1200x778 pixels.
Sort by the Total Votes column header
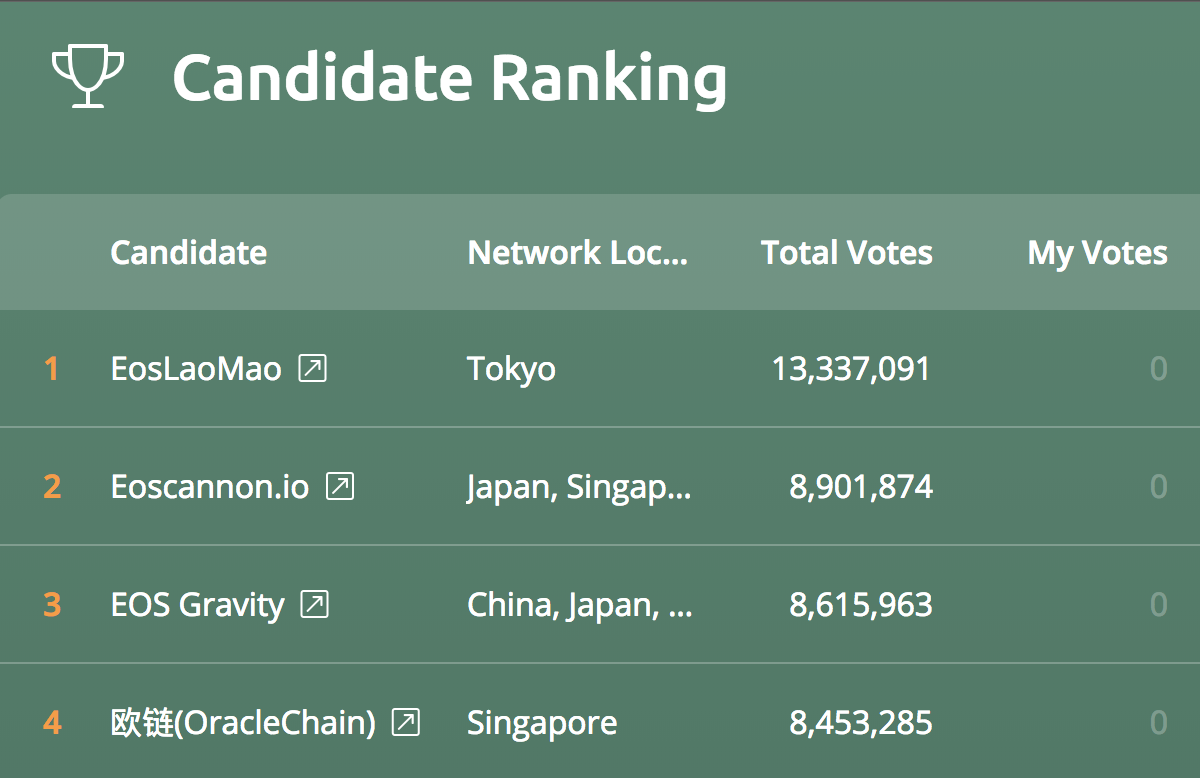(847, 252)
